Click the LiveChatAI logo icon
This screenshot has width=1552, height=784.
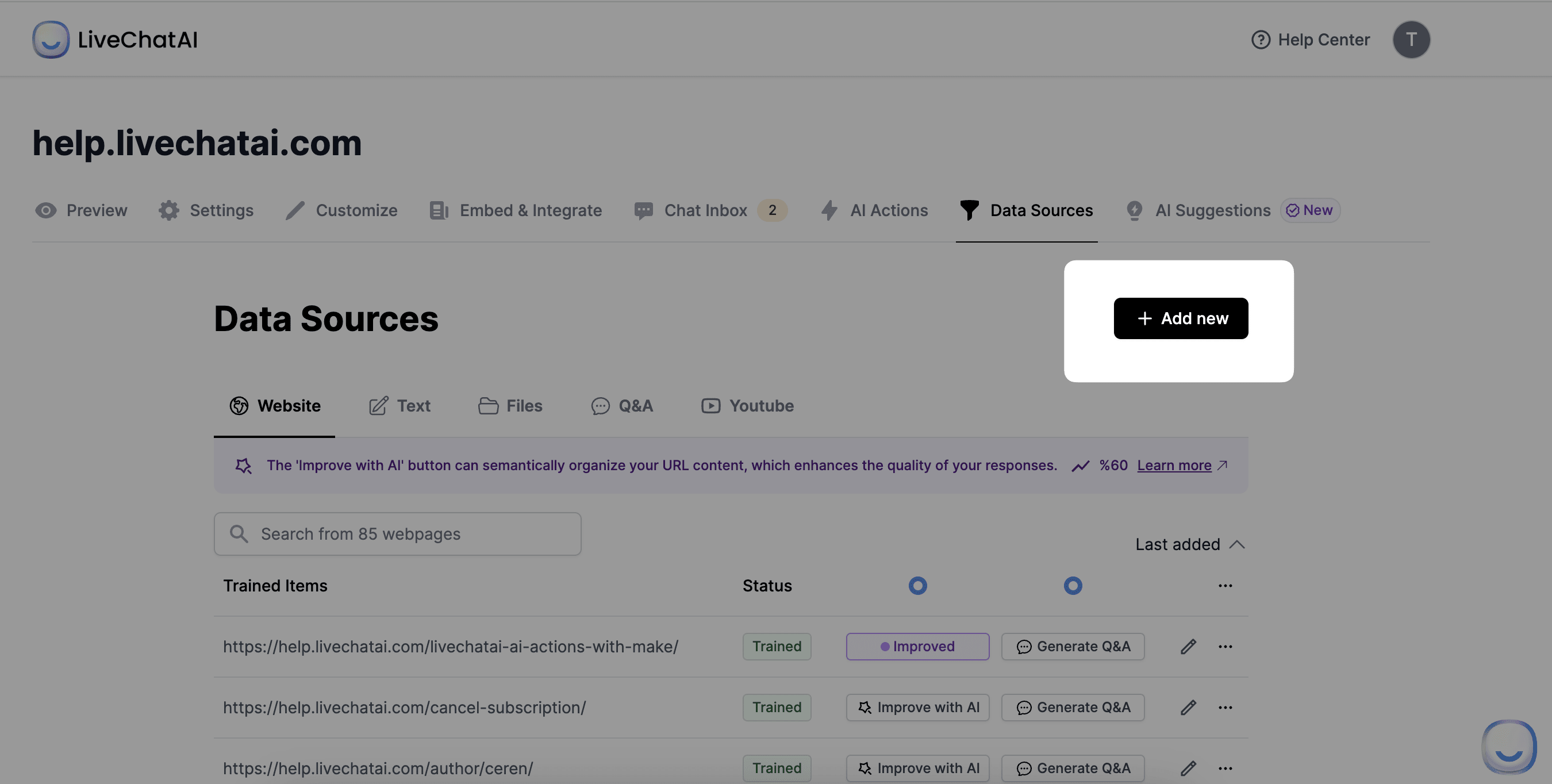[x=51, y=40]
